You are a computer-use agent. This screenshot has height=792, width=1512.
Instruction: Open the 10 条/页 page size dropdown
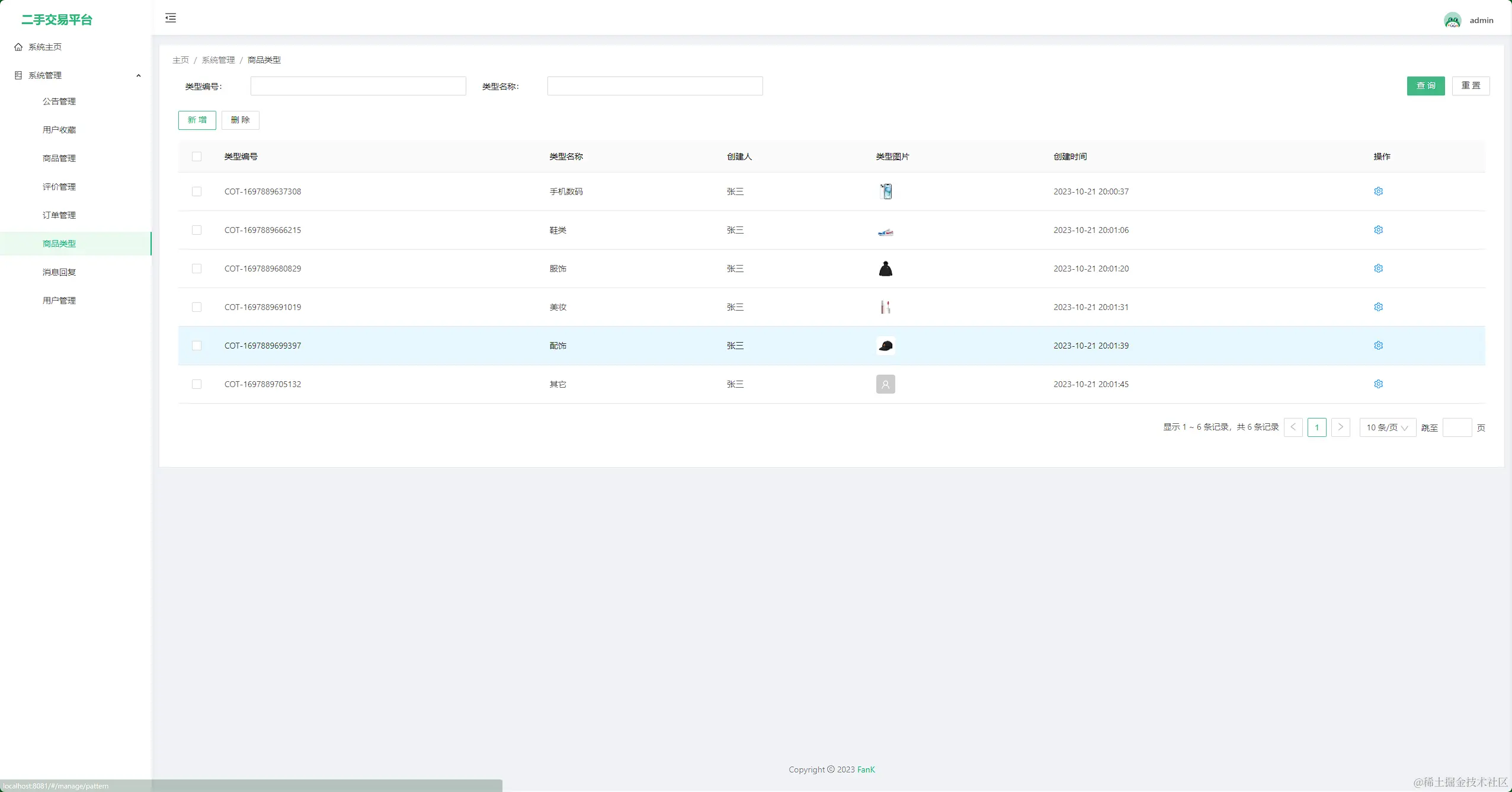pyautogui.click(x=1387, y=427)
